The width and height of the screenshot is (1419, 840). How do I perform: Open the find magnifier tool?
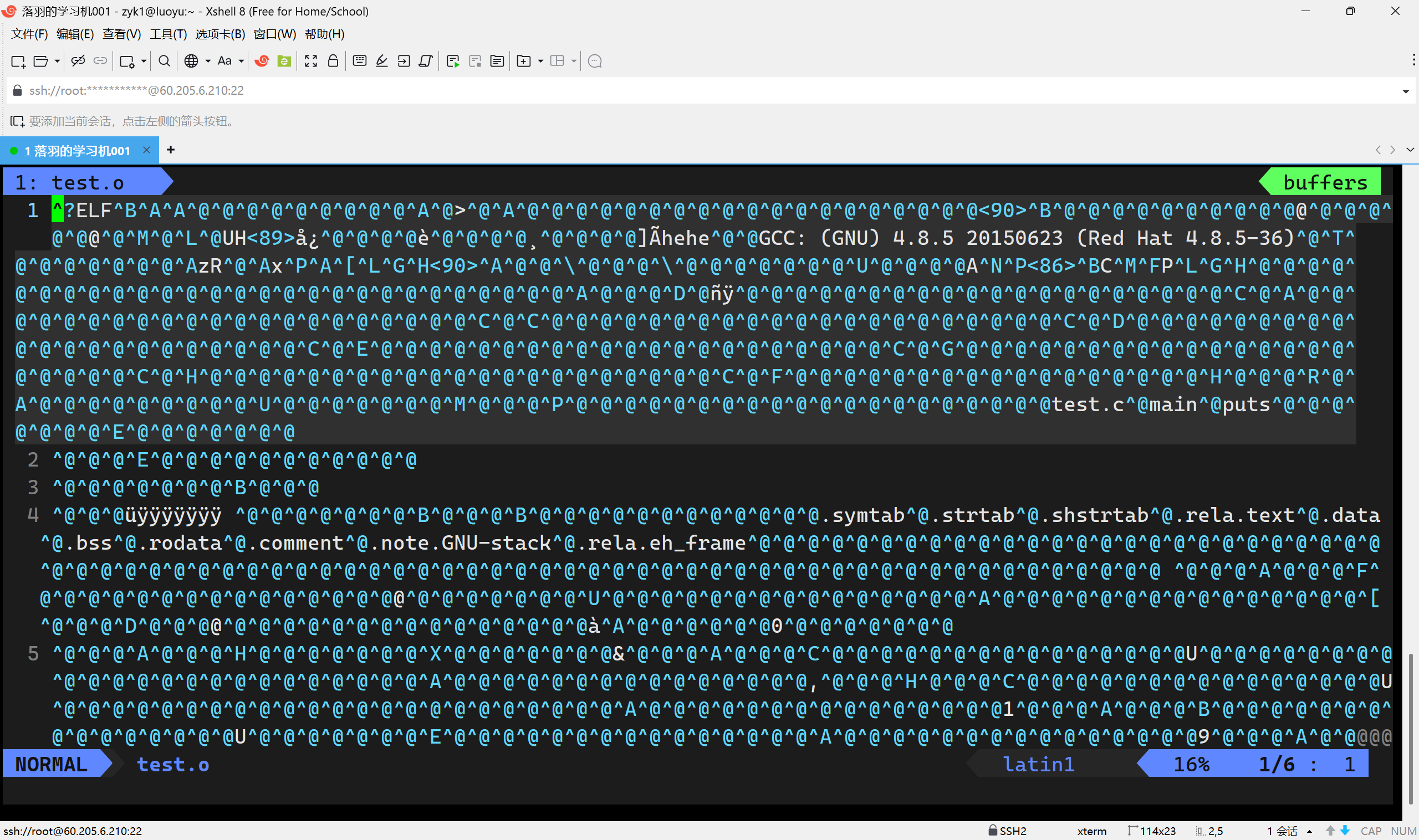pyautogui.click(x=164, y=61)
